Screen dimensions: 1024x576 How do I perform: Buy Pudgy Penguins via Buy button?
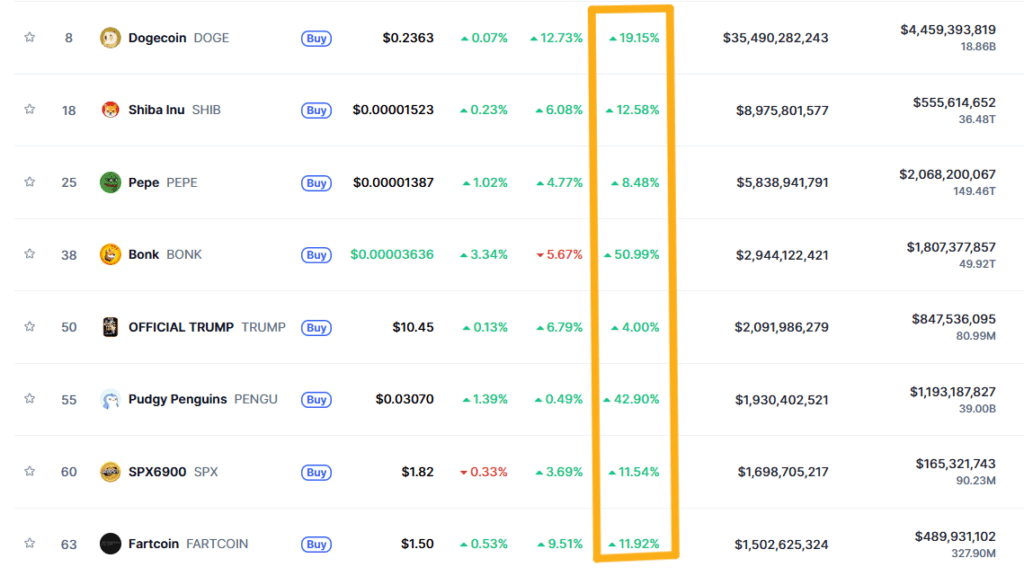click(x=316, y=400)
